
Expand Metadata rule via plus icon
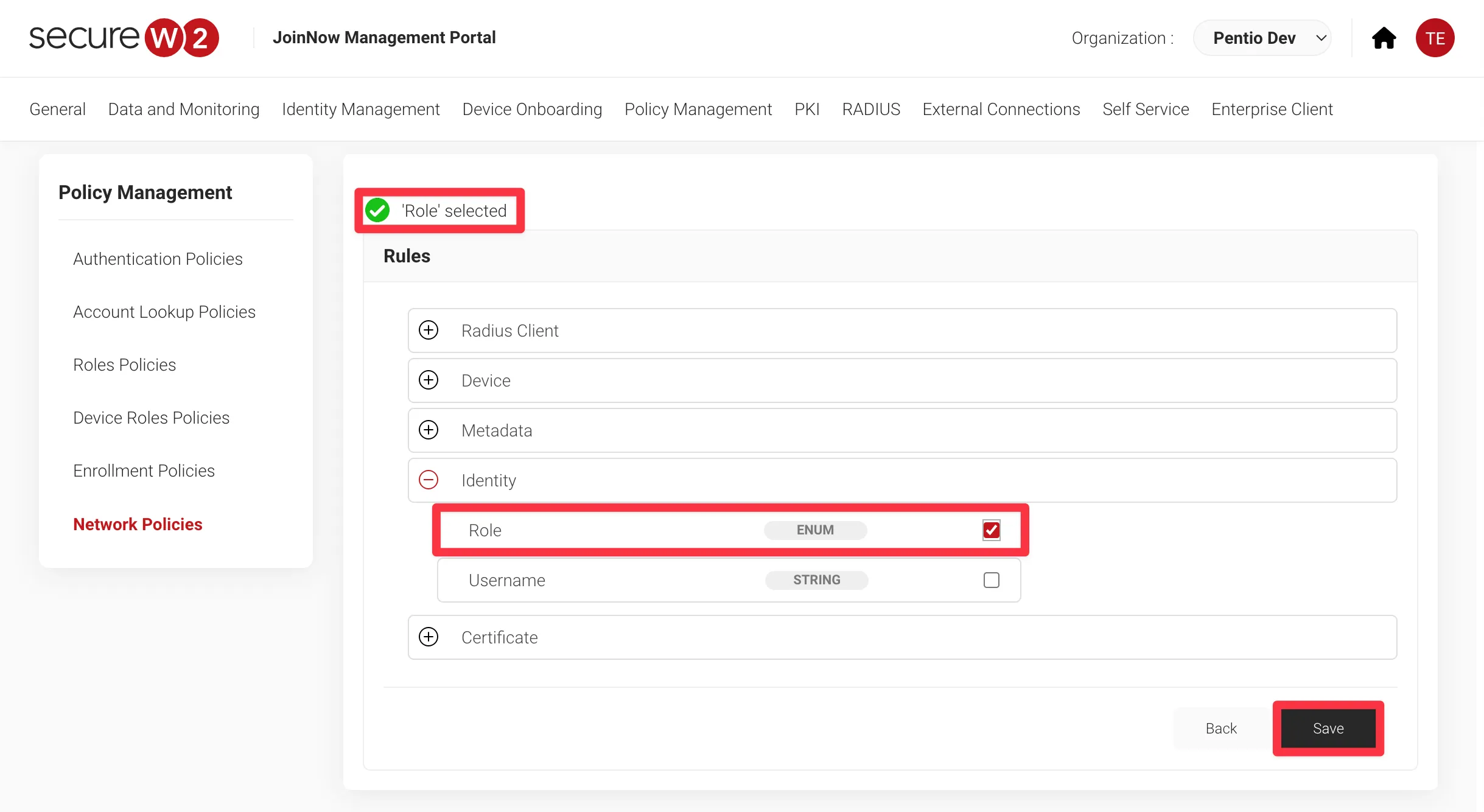point(429,430)
